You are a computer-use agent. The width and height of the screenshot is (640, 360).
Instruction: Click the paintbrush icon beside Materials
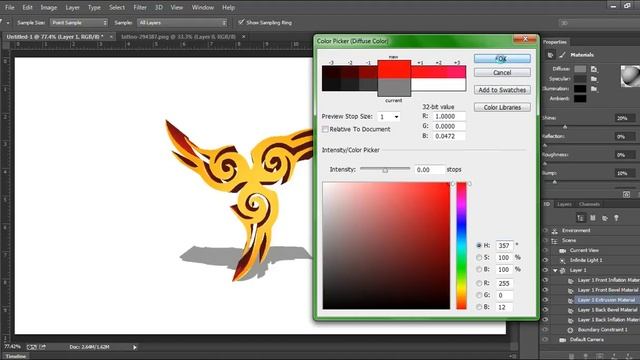(x=562, y=55)
